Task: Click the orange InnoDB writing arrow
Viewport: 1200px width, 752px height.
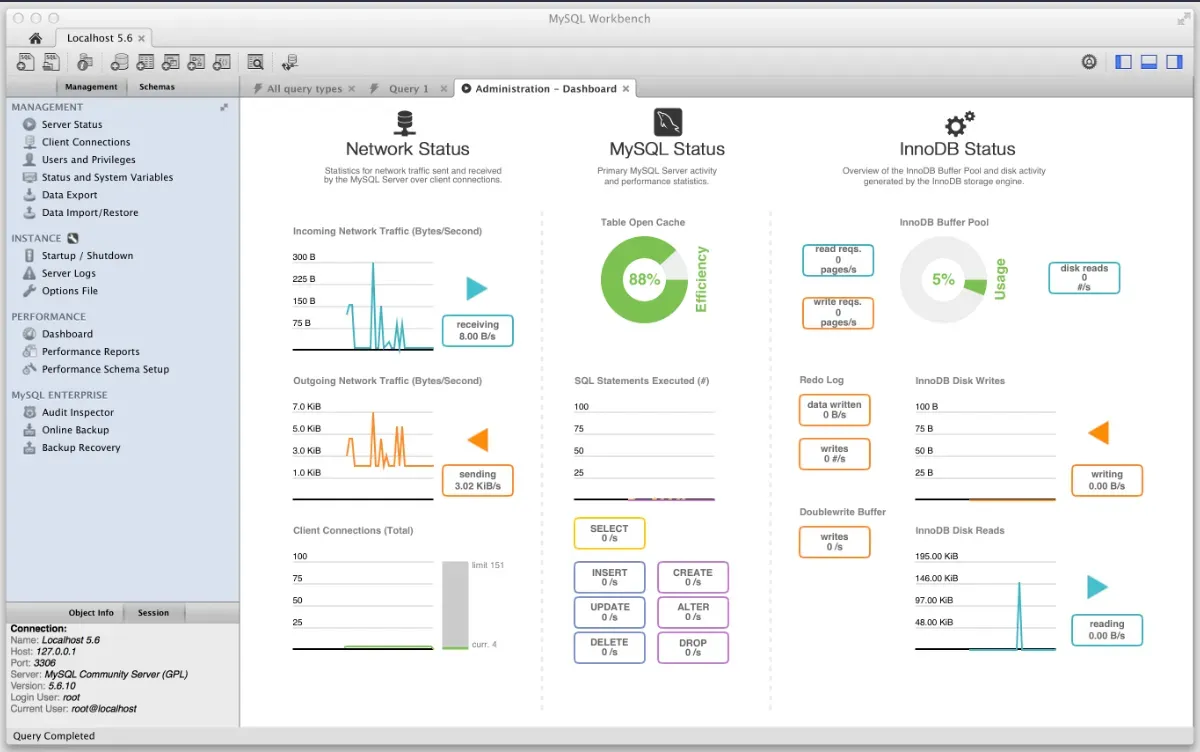Action: [1098, 433]
